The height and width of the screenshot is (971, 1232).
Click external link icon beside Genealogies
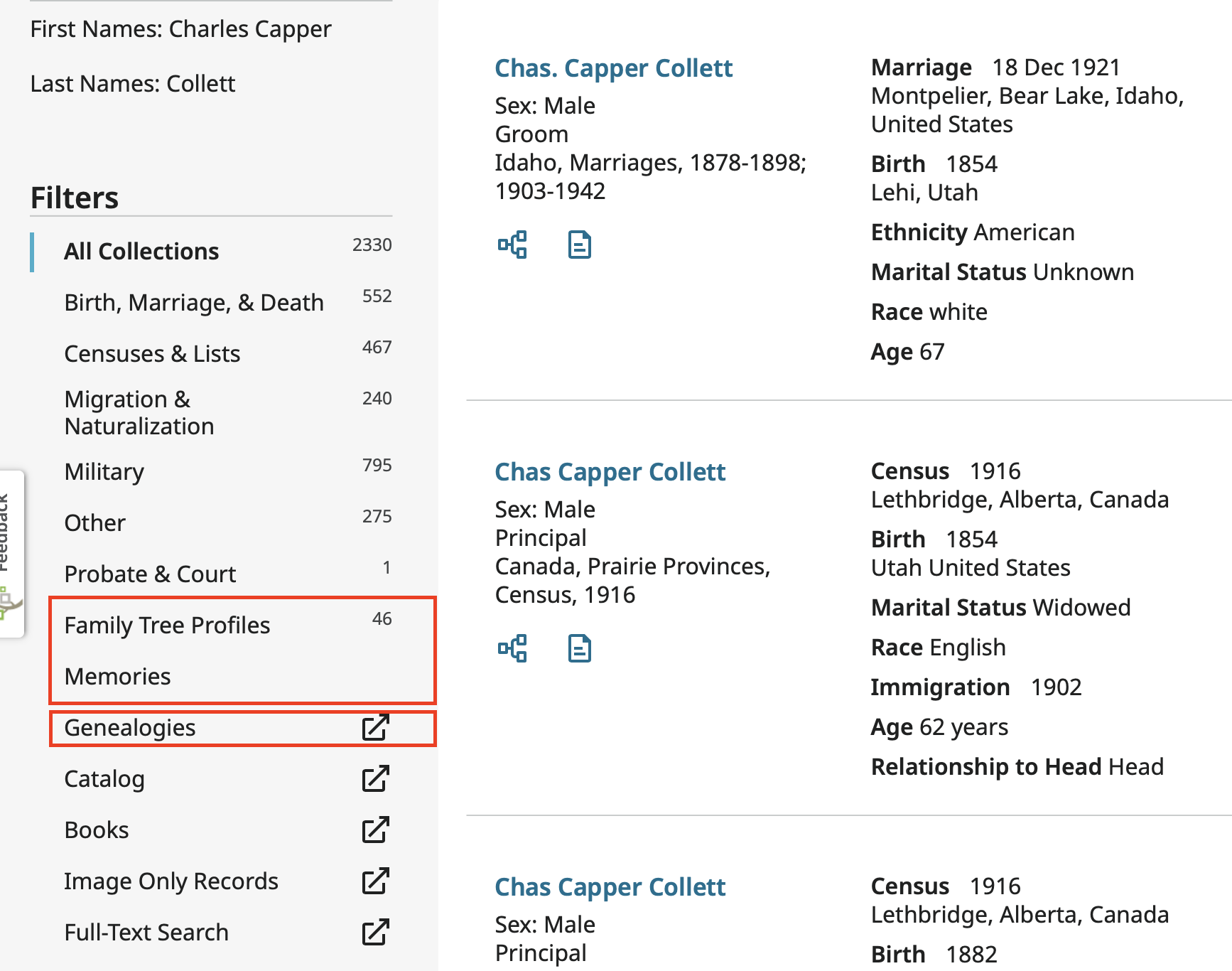(375, 728)
